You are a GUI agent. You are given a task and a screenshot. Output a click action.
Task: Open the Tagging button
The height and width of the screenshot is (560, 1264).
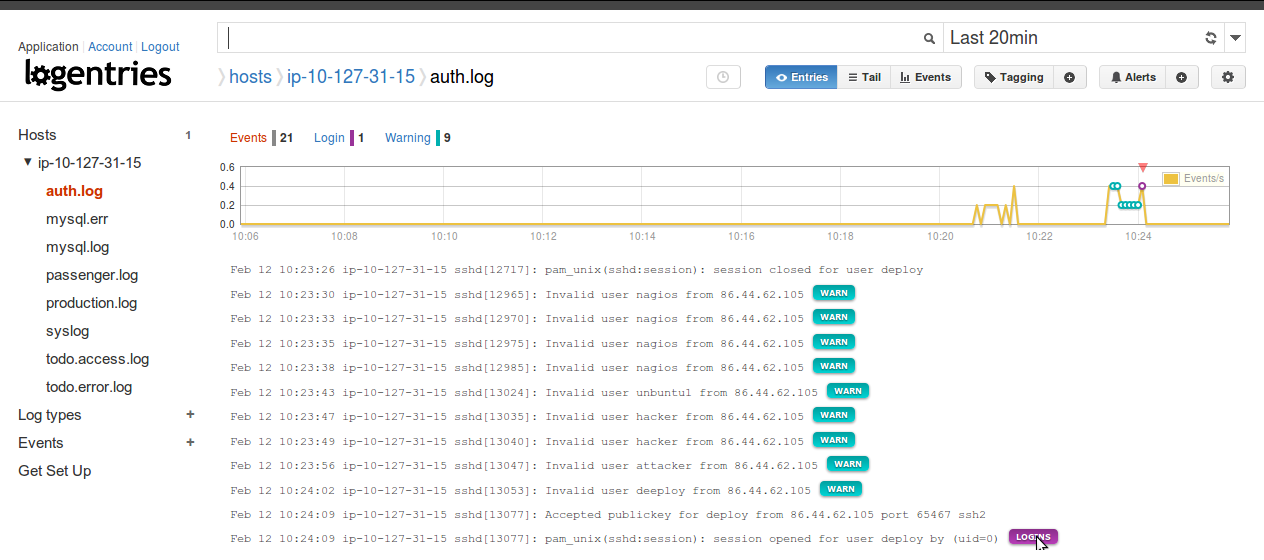[x=1013, y=77]
